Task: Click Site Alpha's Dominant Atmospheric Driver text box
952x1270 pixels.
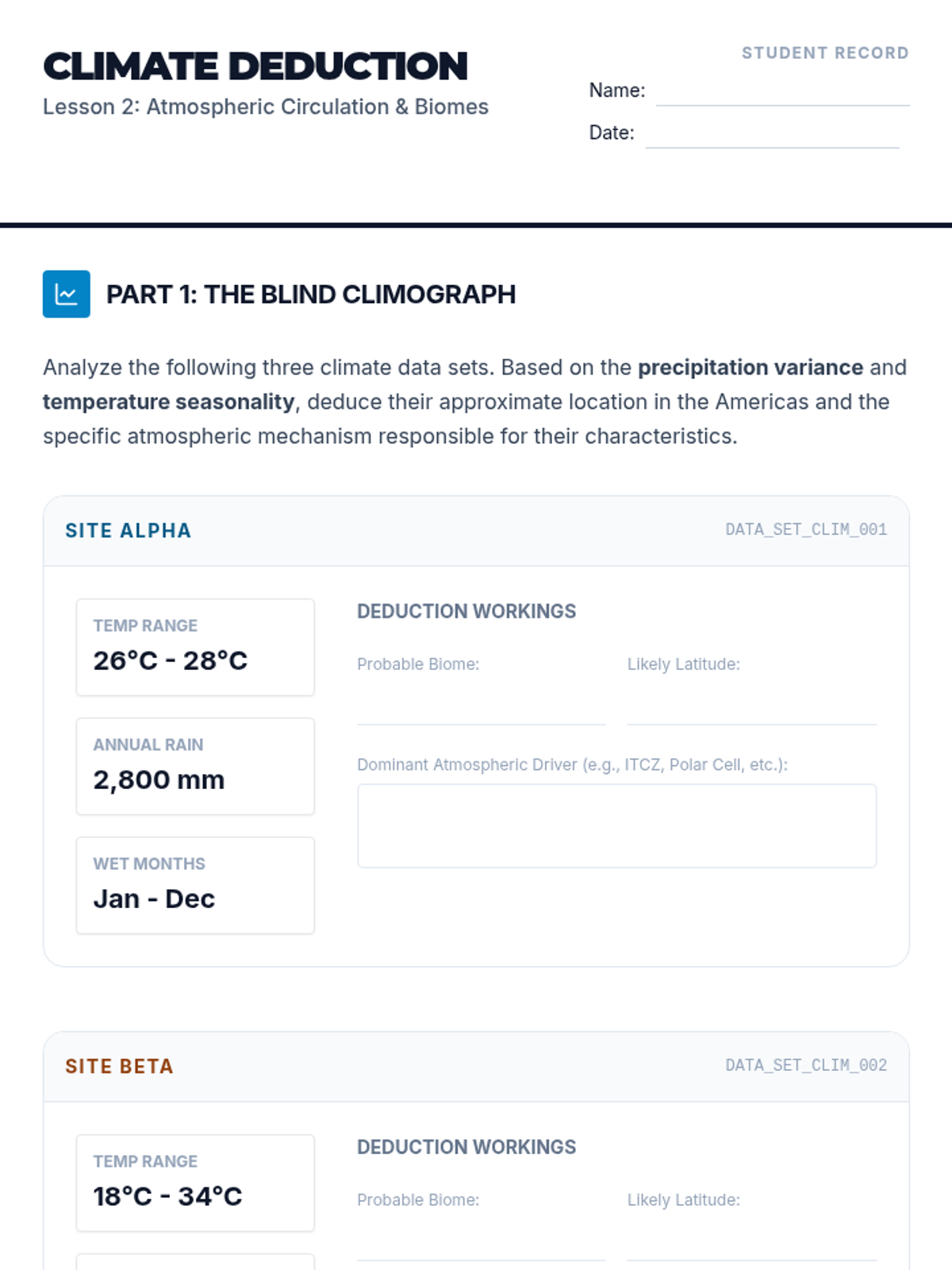Action: [x=616, y=825]
